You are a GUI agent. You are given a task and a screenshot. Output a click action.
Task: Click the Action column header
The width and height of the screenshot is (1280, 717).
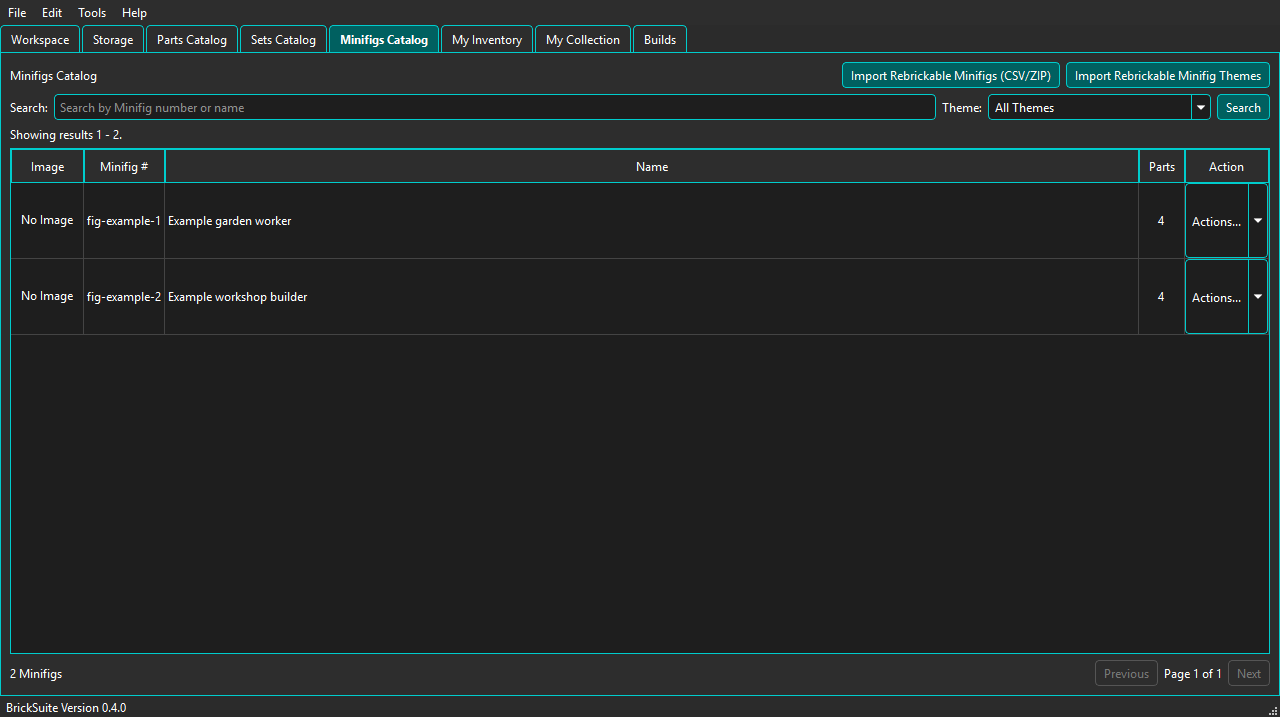[x=1226, y=167]
